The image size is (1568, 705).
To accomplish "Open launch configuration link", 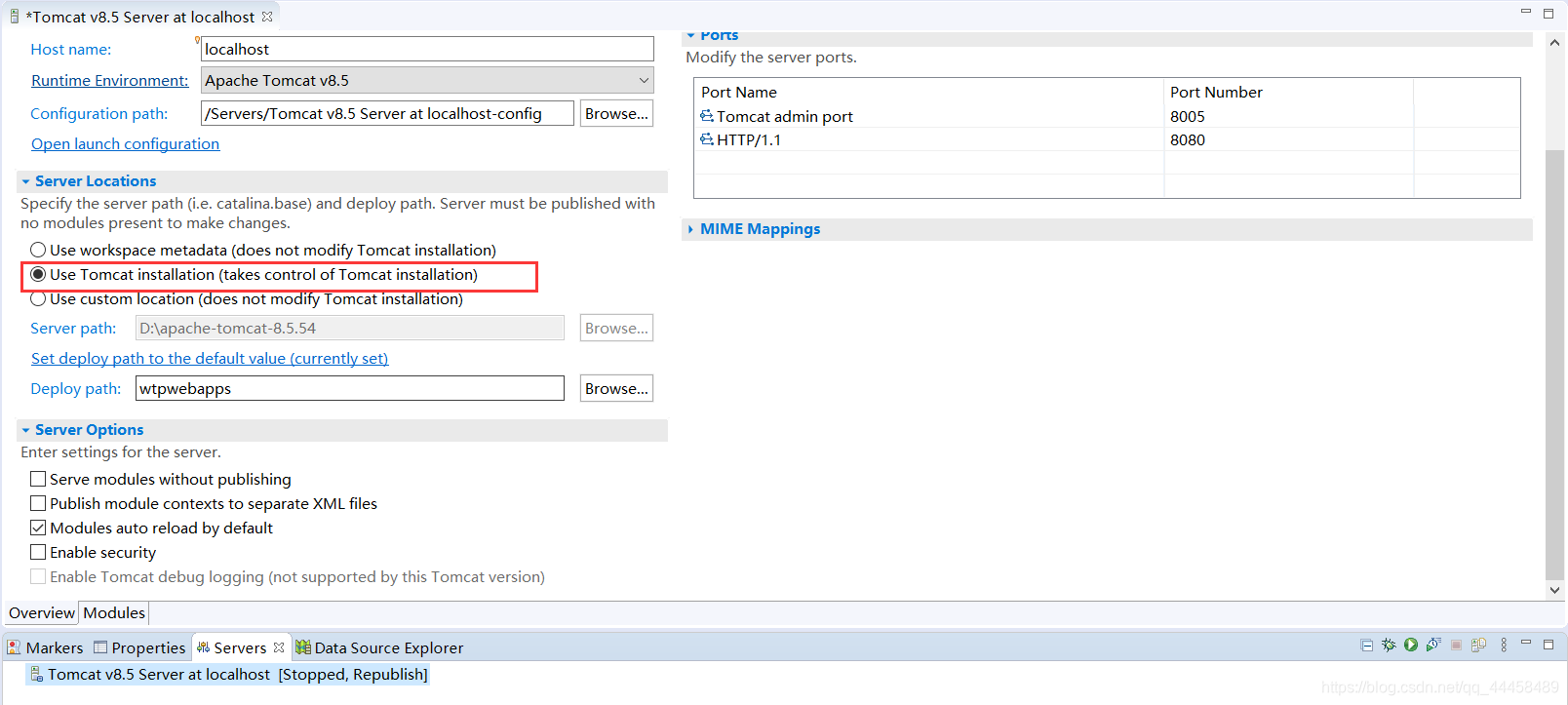I will pos(125,143).
